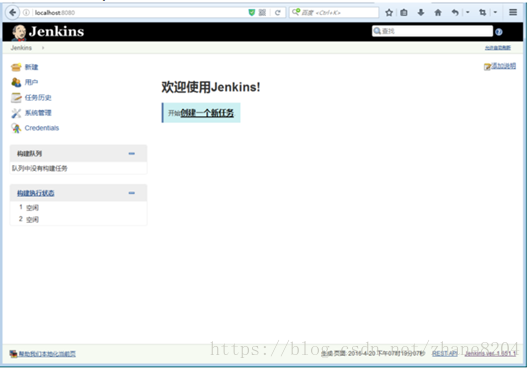Open the 新建 sidebar link
The image size is (531, 369).
pos(31,67)
